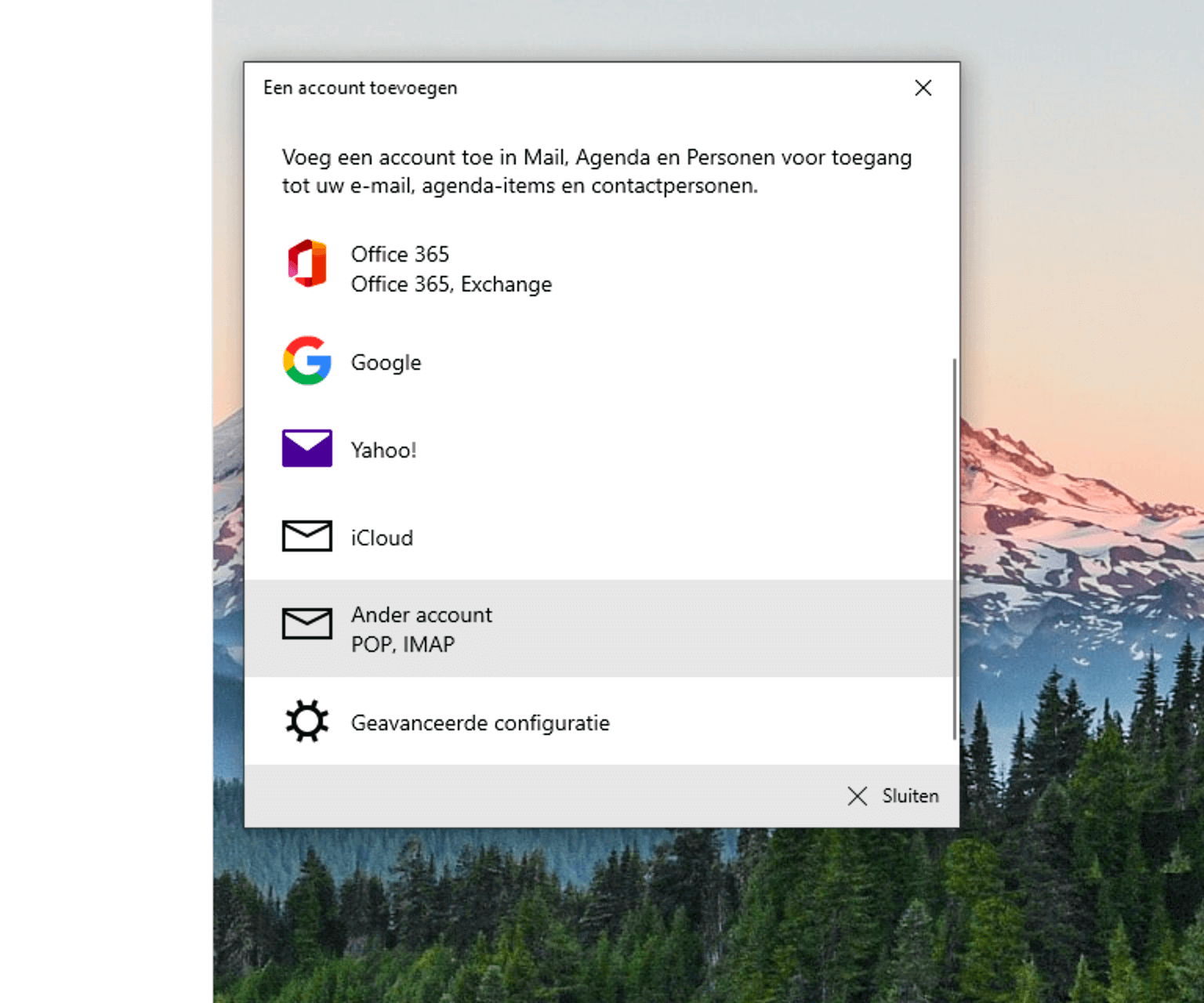Click the account list vertical scrollbar
1204x1003 pixels.
(x=954, y=549)
